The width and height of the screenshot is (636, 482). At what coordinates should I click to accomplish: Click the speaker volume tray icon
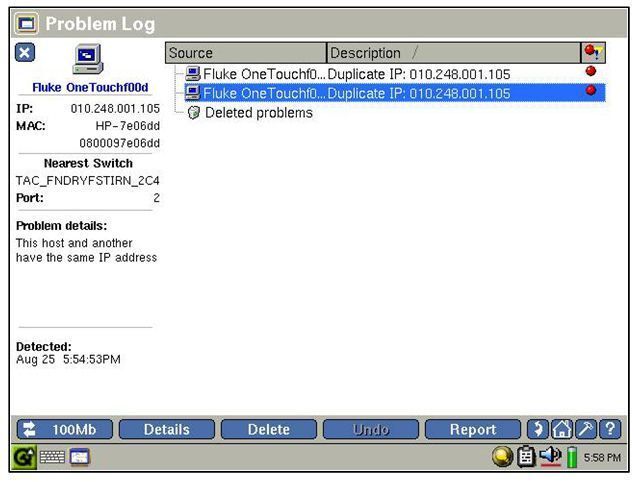point(550,456)
